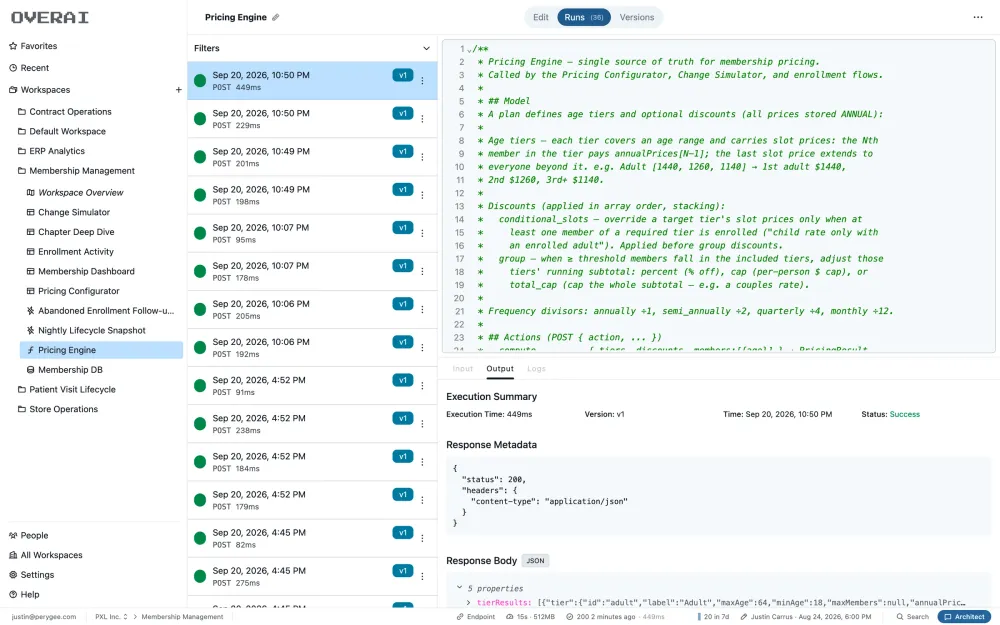
Task: Open the Chapter Deep Dive page
Action: (76, 232)
